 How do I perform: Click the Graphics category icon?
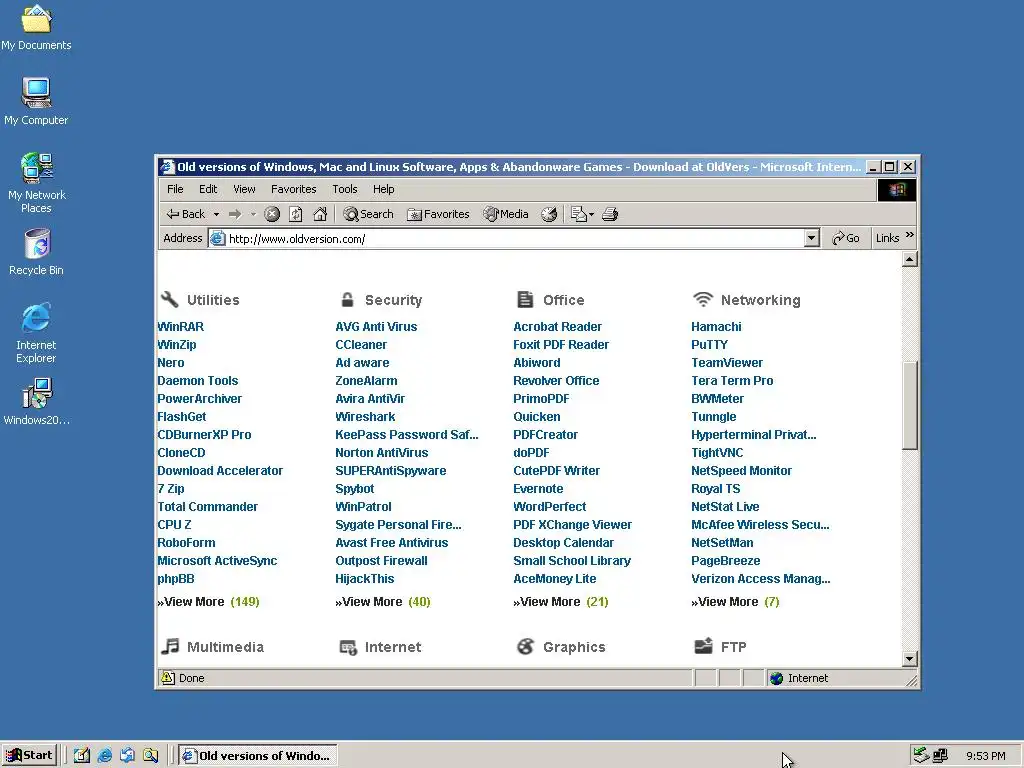pos(525,647)
